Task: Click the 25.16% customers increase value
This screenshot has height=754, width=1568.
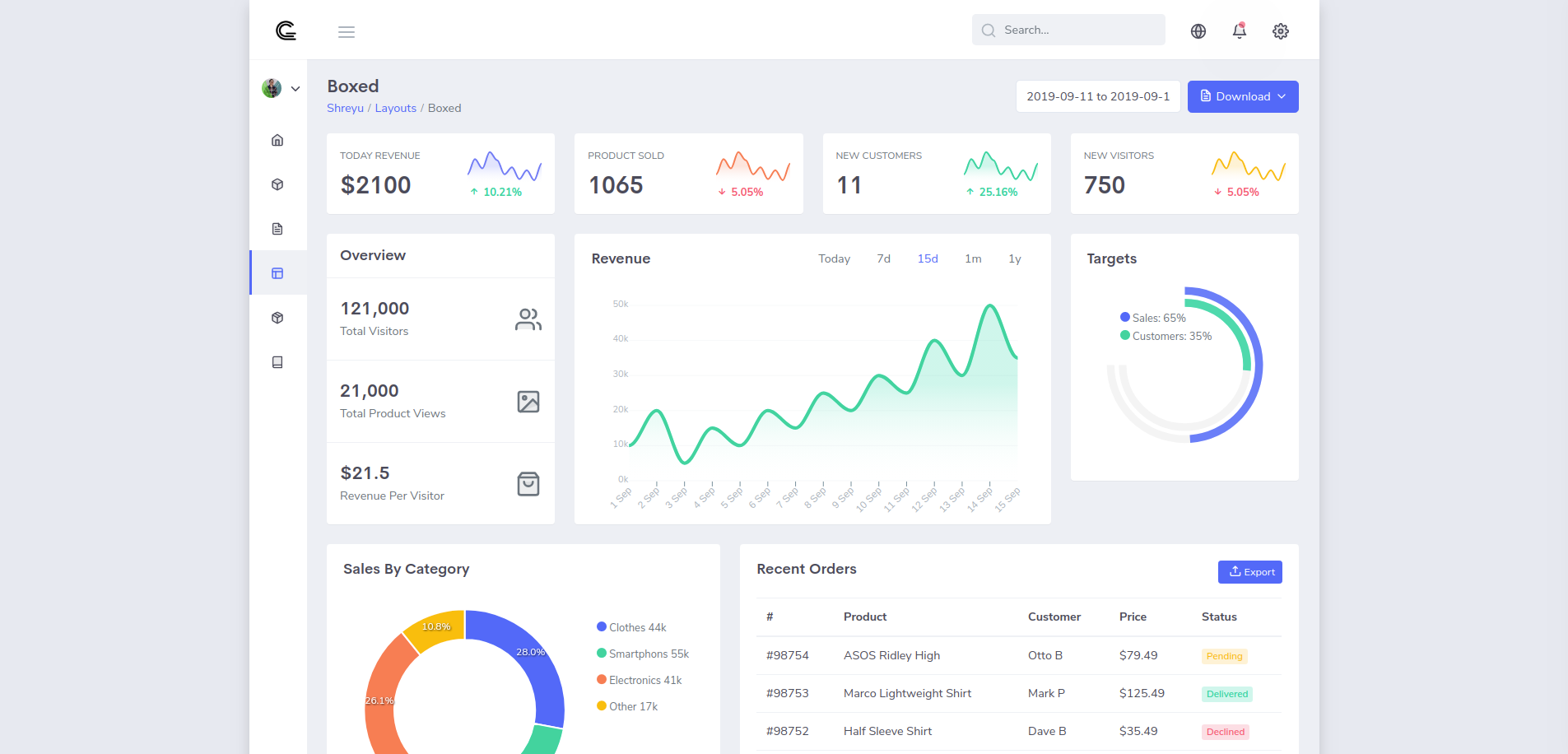Action: [998, 192]
